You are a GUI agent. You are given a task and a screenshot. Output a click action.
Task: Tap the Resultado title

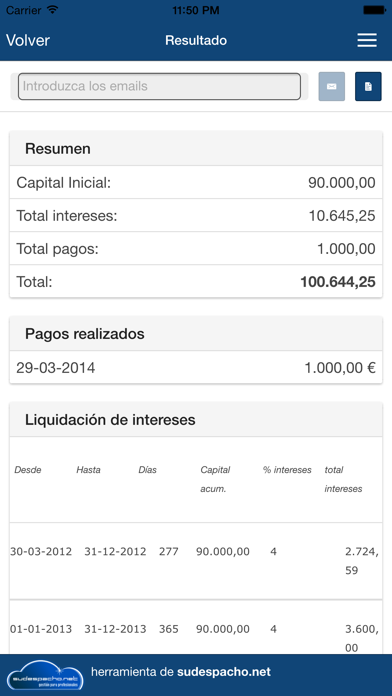pos(196,40)
